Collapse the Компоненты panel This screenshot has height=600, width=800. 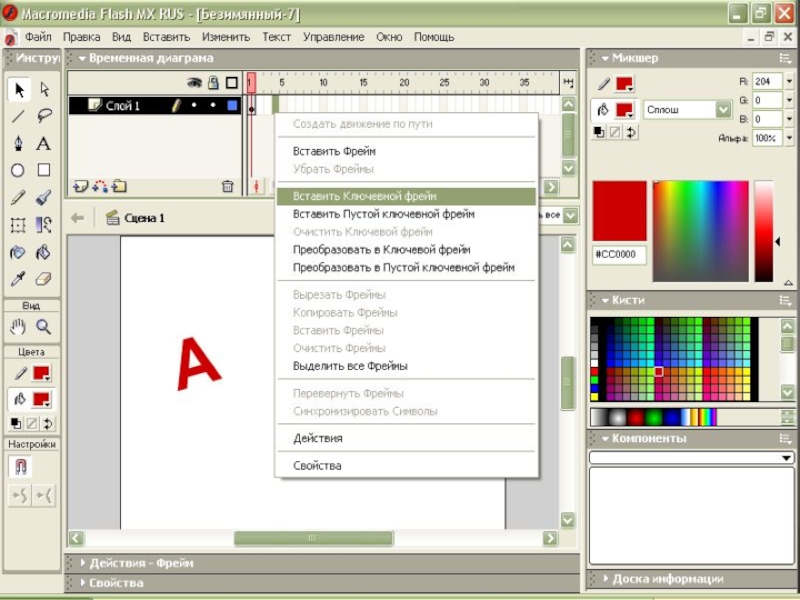(605, 439)
